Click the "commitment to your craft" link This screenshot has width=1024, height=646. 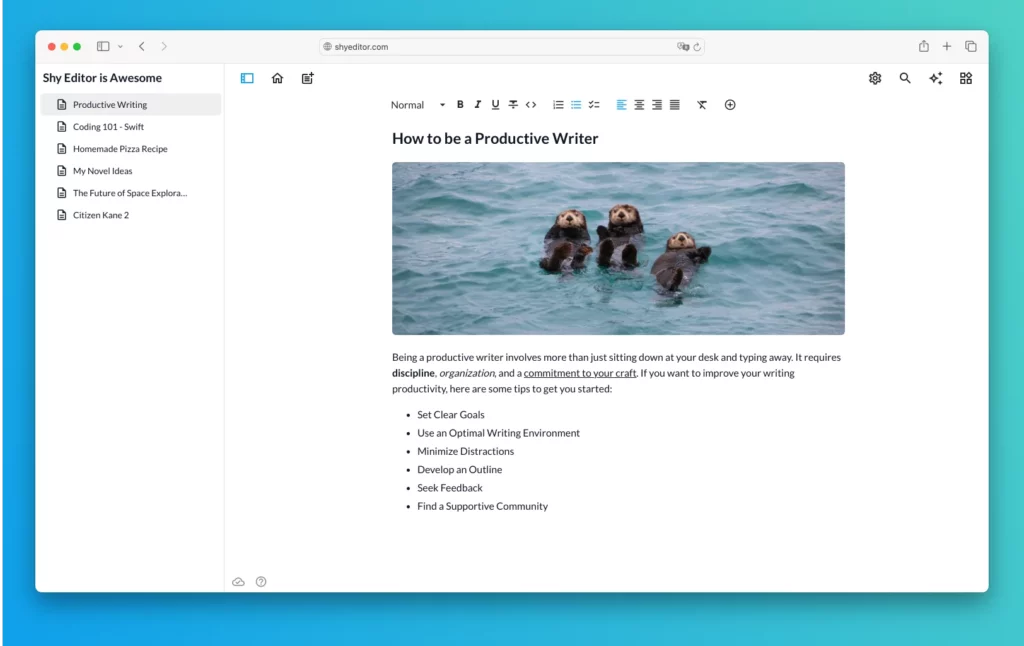pyautogui.click(x=580, y=374)
